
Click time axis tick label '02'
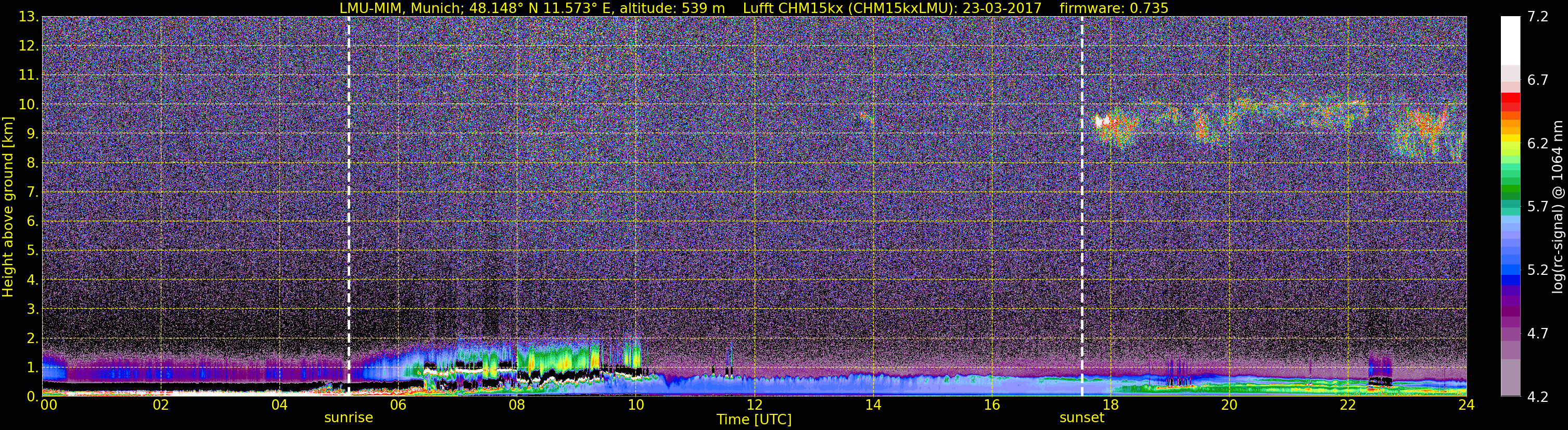pos(161,405)
